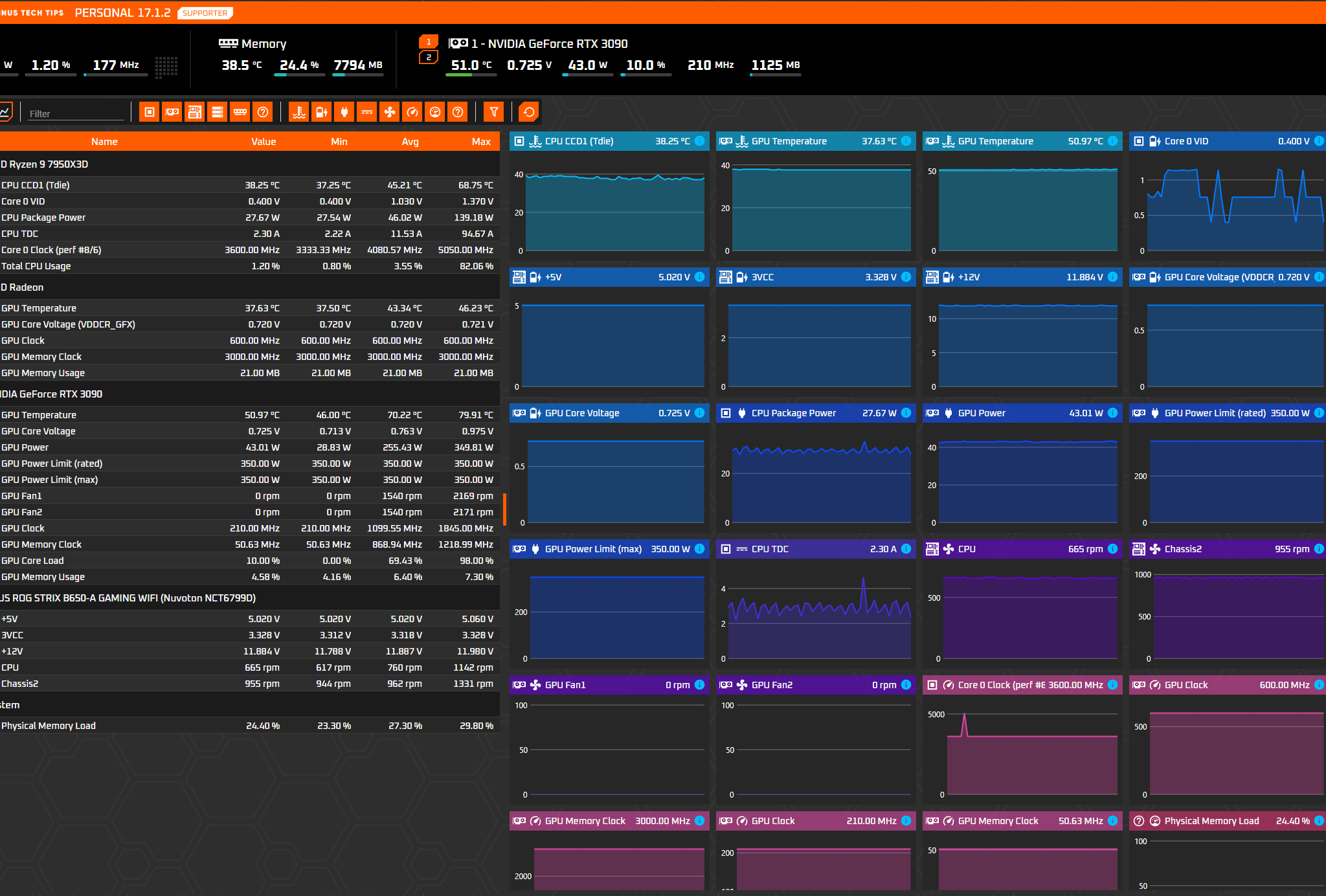The height and width of the screenshot is (896, 1326).
Task: Toggle the temperature sensor filter
Action: coord(298,112)
